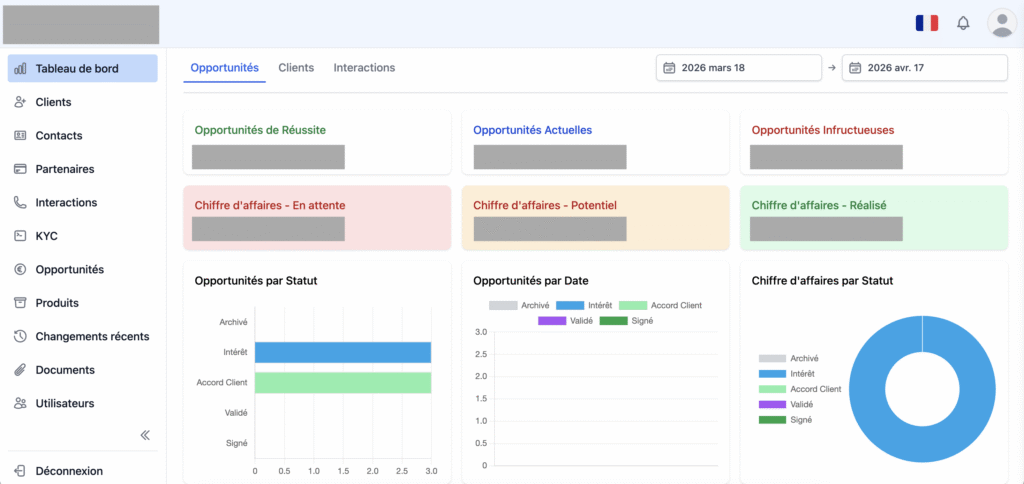This screenshot has height=484, width=1024.
Task: Open Changements récents
Action: pyautogui.click(x=83, y=336)
